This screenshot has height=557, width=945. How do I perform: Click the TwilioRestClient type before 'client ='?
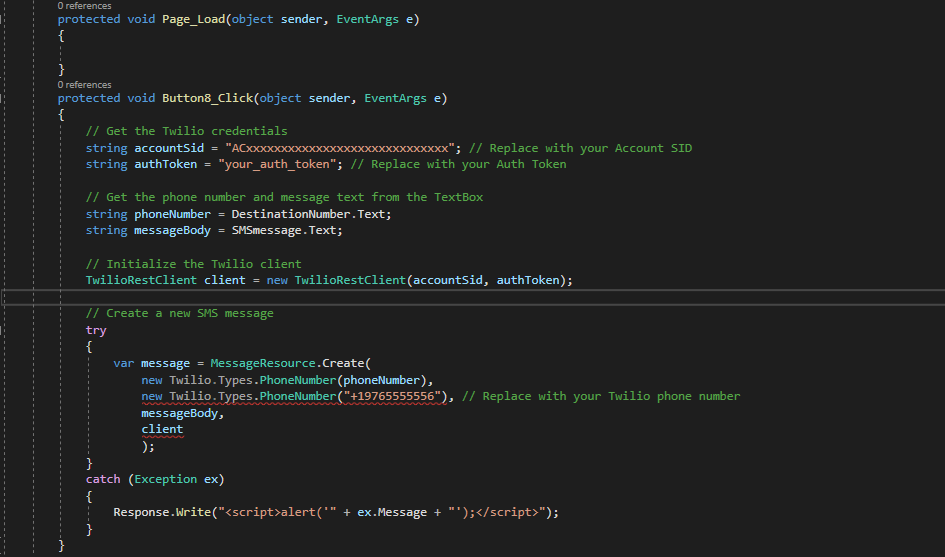(141, 280)
